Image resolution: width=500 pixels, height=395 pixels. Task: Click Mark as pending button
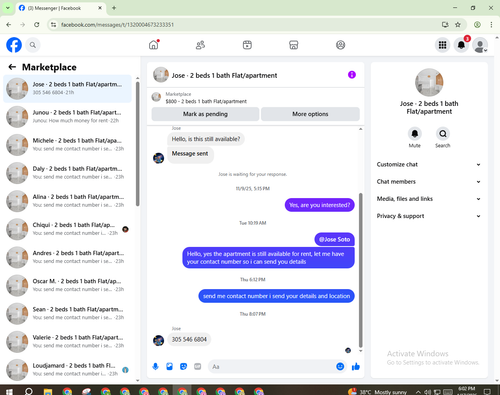pos(205,114)
